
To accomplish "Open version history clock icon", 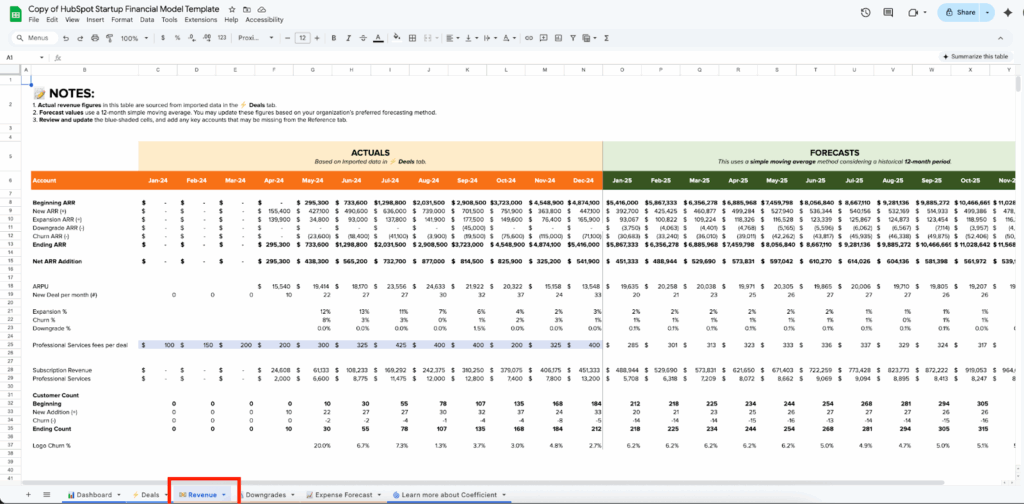I will click(x=865, y=12).
